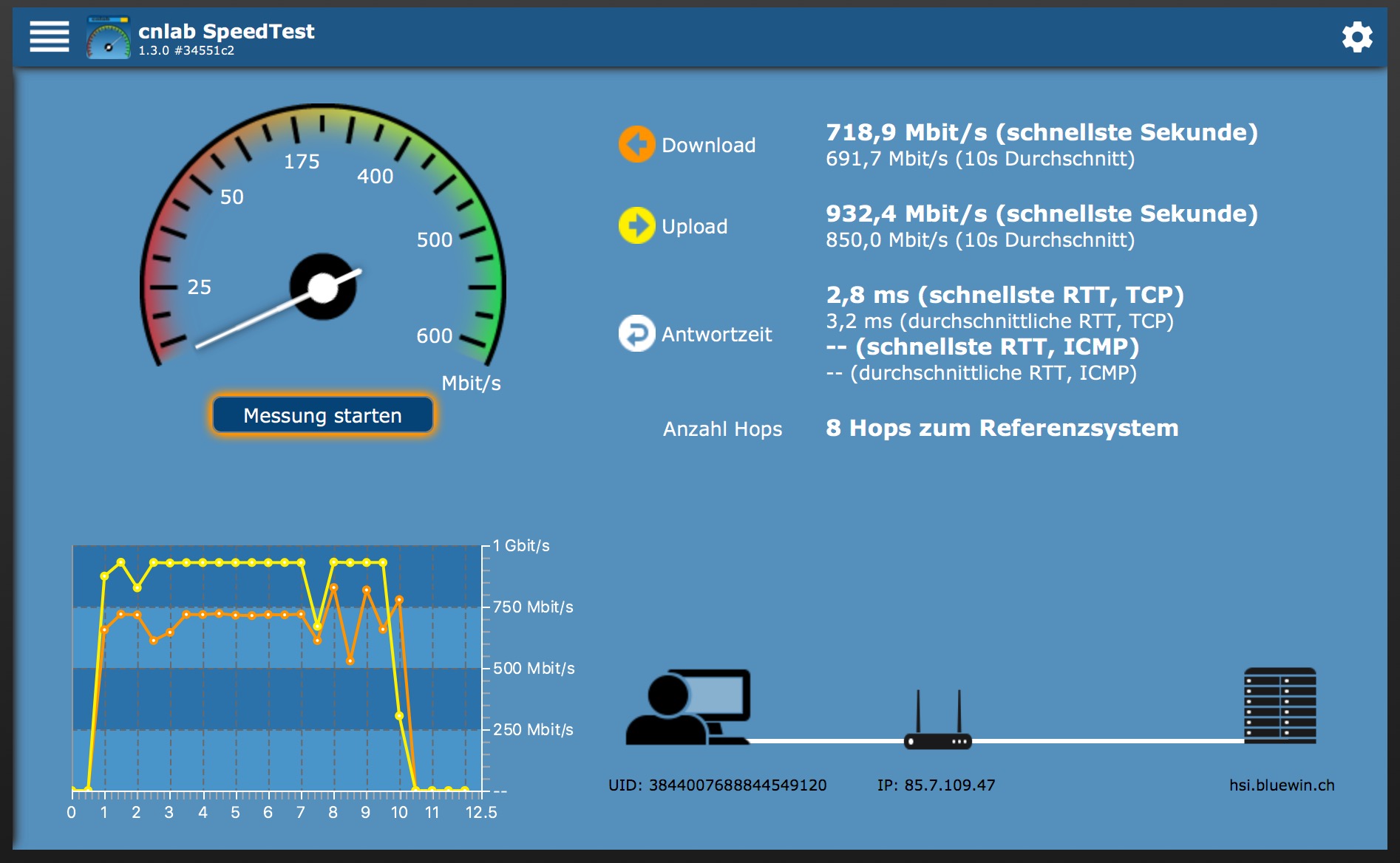This screenshot has height=863, width=1400.
Task: Click 691,7 Mbit/s download average
Action: [x=980, y=159]
